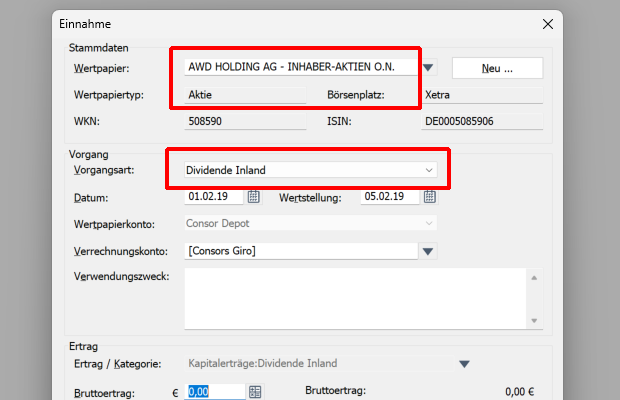Image resolution: width=620 pixels, height=400 pixels.
Task: Open the calendar picker beside Wertstellung field
Action: 430,196
